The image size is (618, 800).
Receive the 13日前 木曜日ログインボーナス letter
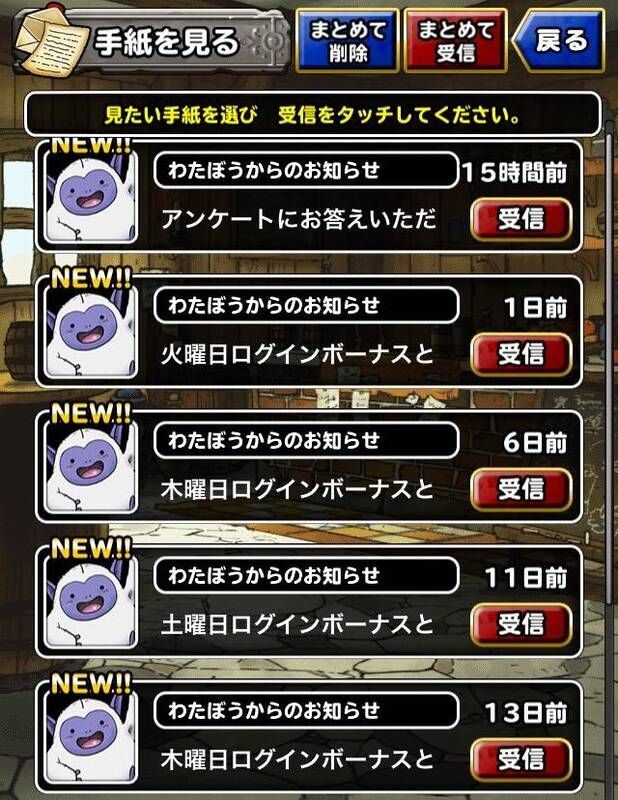coord(521,759)
